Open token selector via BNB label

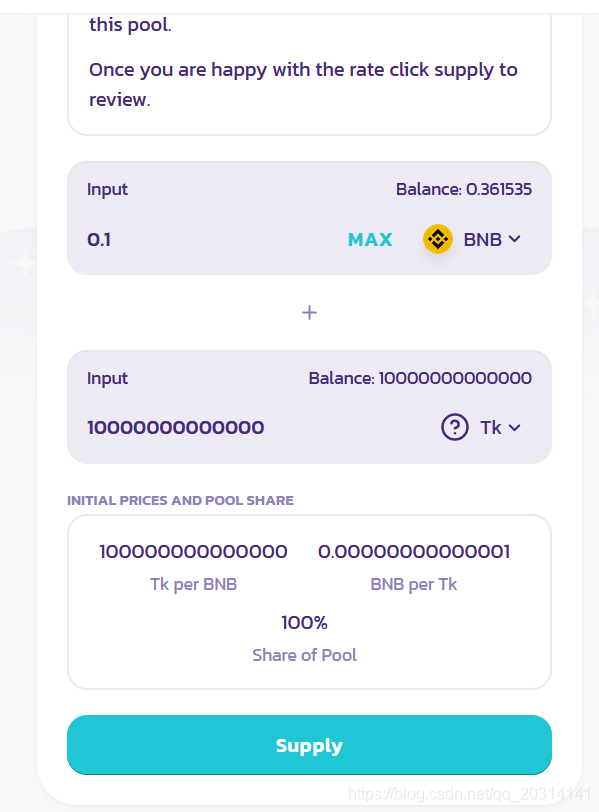(483, 239)
